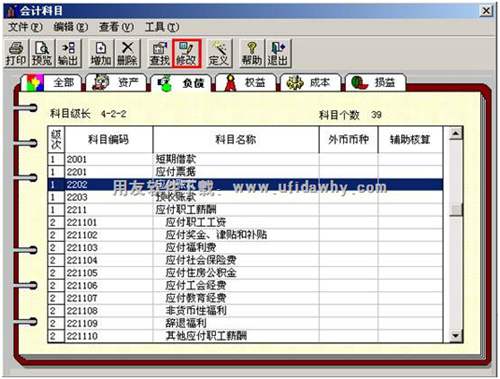This screenshot has height=379, width=500.
Task: Click the 定义 (Define) toolbar icon
Action: click(218, 53)
